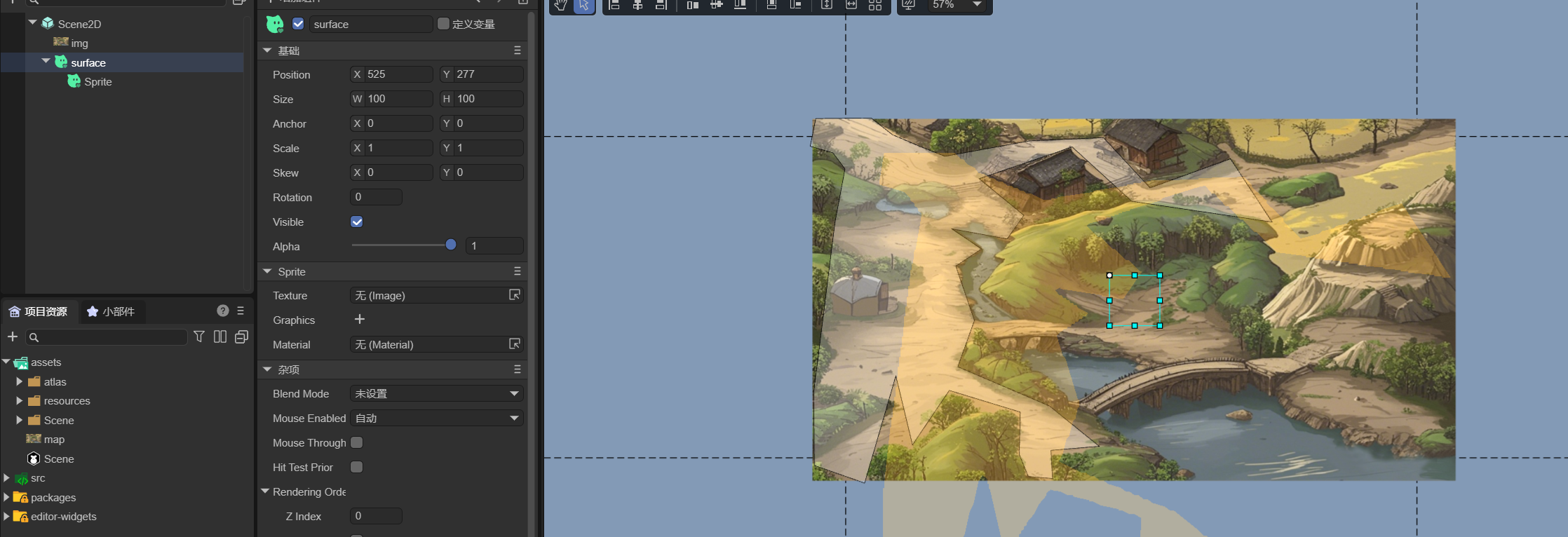Open the Blend Mode dropdown
Viewport: 1568px width, 537px height.
coord(437,394)
